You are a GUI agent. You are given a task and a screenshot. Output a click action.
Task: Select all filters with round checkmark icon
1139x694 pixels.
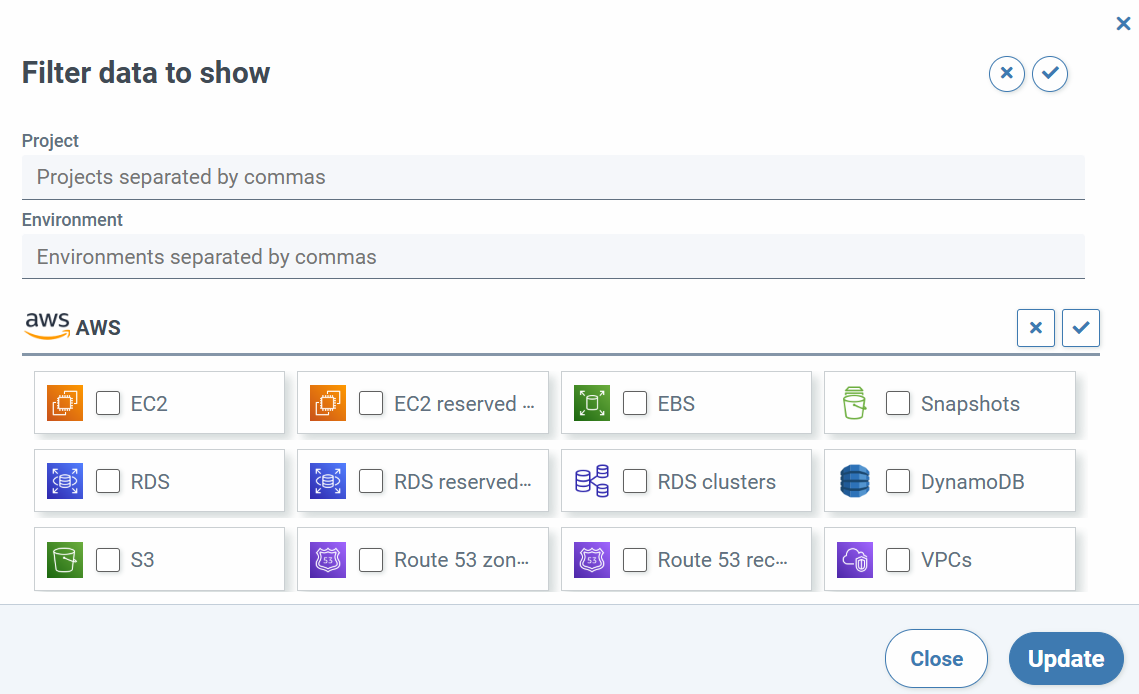pos(1050,73)
